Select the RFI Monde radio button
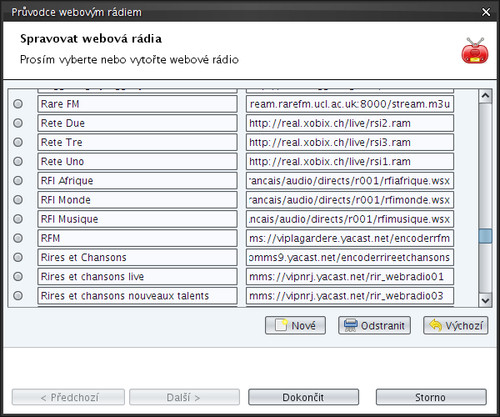500x417 pixels. (18, 200)
